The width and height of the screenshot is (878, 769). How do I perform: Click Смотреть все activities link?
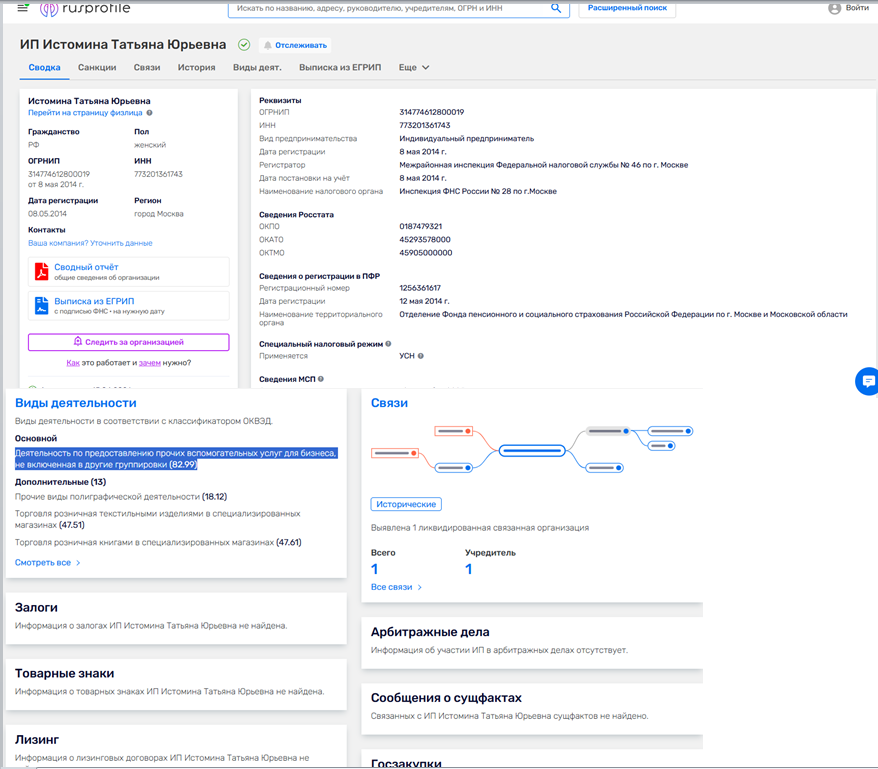point(43,562)
